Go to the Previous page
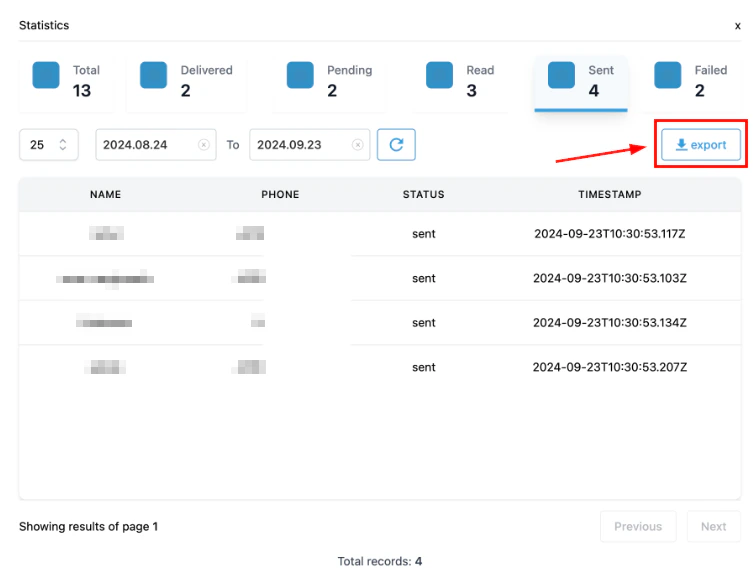This screenshot has height=582, width=756. [x=638, y=527]
